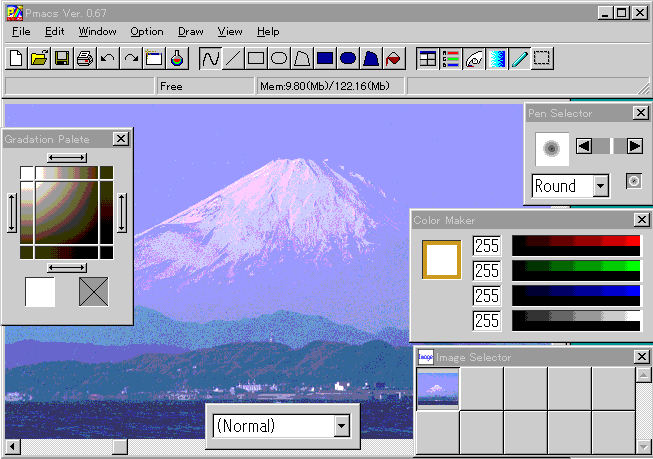Close the Pen Selector panel
This screenshot has width=653, height=459.
(x=641, y=112)
